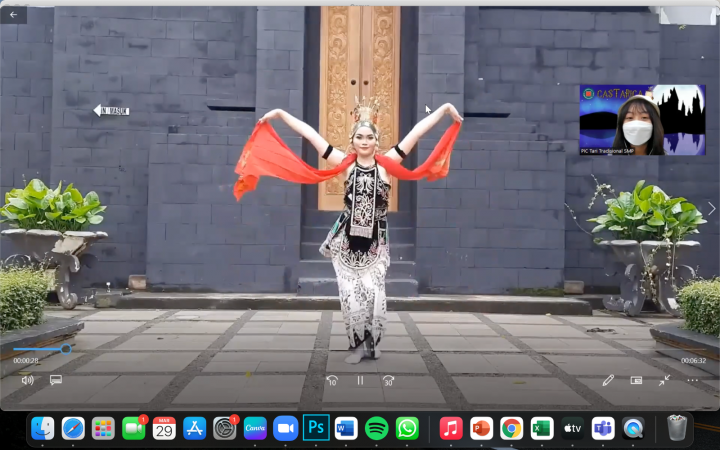Exit full screen mode
The width and height of the screenshot is (720, 450).
click(664, 380)
